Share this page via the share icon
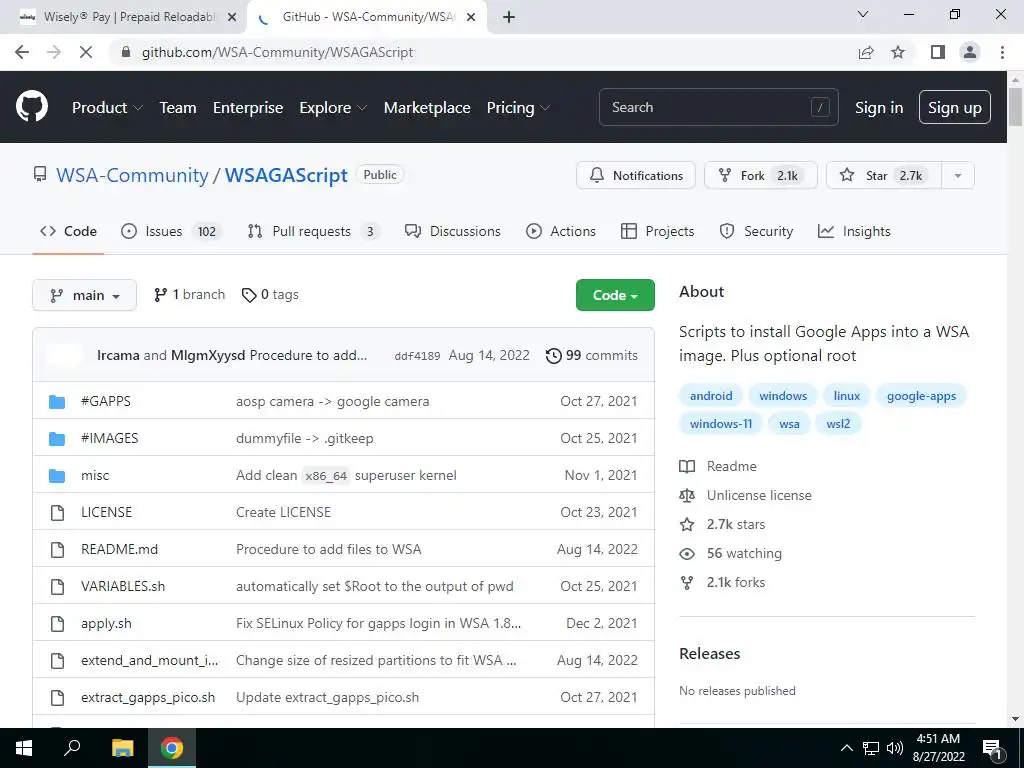This screenshot has height=768, width=1024. click(x=866, y=52)
